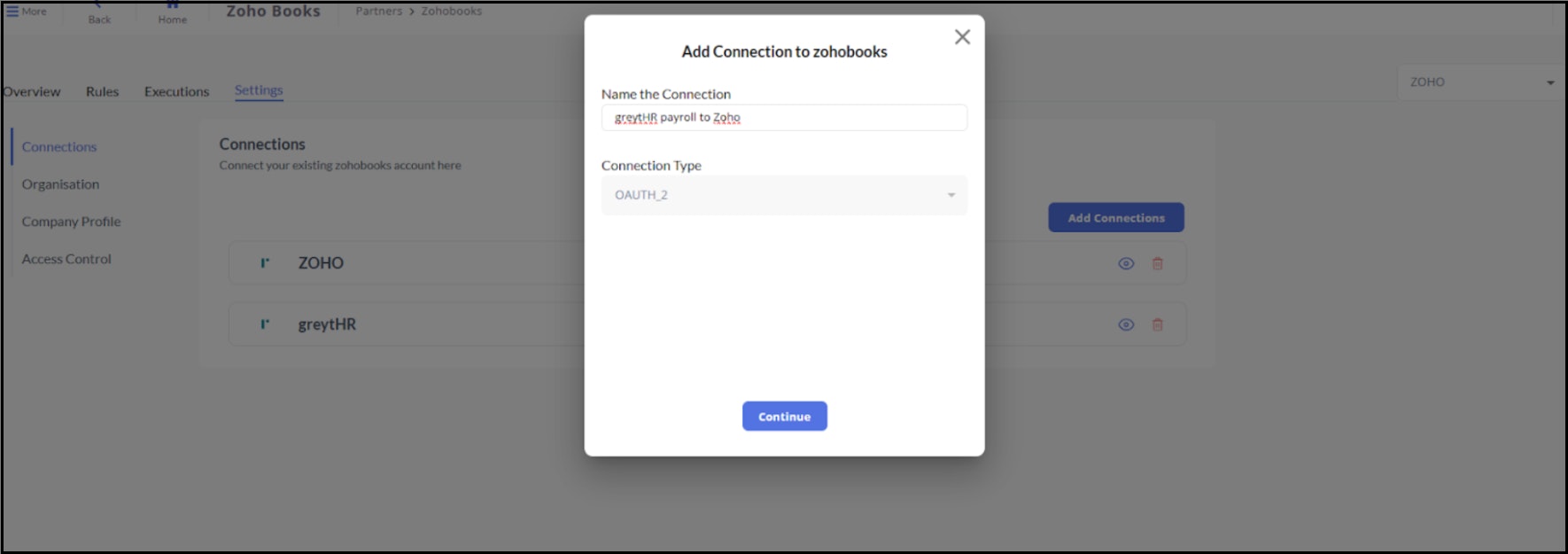Click the Add Connections button
1568x554 pixels.
click(x=1116, y=218)
